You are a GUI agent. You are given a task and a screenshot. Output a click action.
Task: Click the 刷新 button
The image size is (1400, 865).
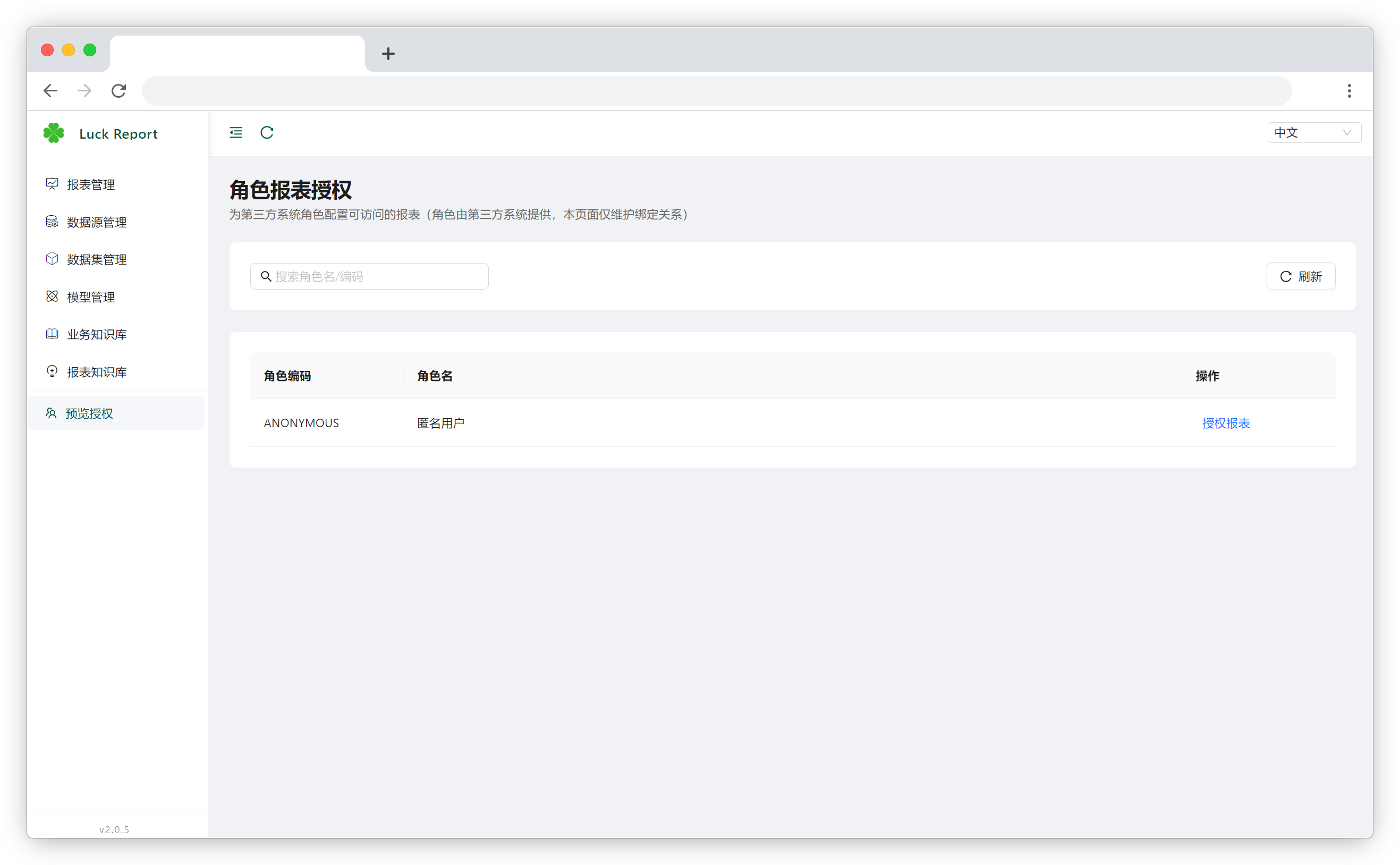(x=1301, y=276)
